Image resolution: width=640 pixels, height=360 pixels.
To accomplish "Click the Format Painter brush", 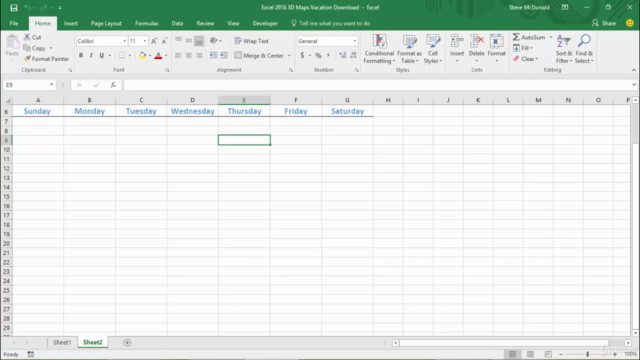I will (x=27, y=59).
